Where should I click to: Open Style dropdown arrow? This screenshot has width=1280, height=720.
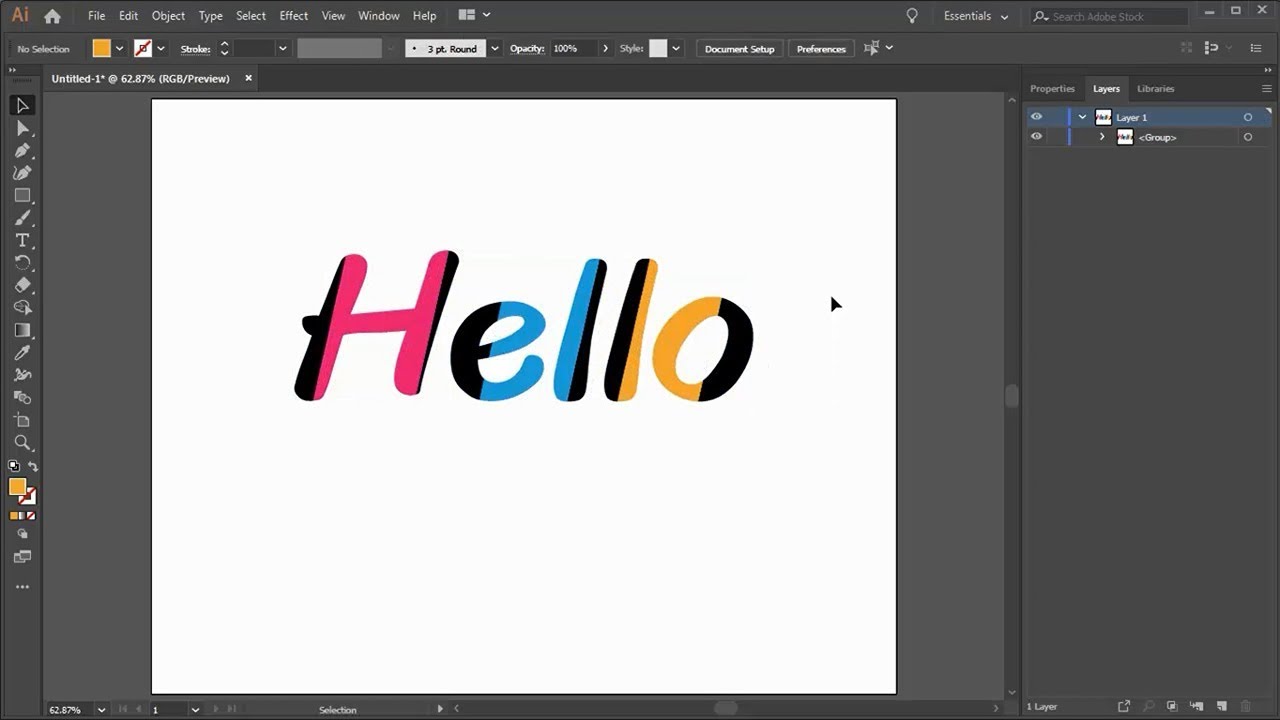676,48
